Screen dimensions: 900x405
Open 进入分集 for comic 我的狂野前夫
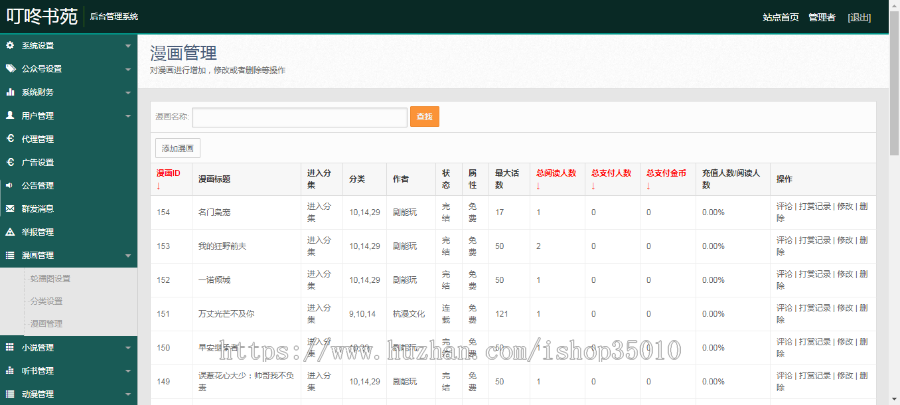[319, 246]
